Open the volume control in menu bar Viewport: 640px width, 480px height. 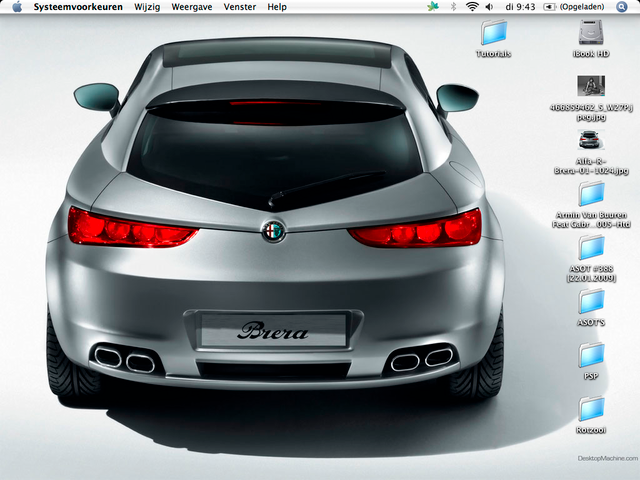pos(489,7)
